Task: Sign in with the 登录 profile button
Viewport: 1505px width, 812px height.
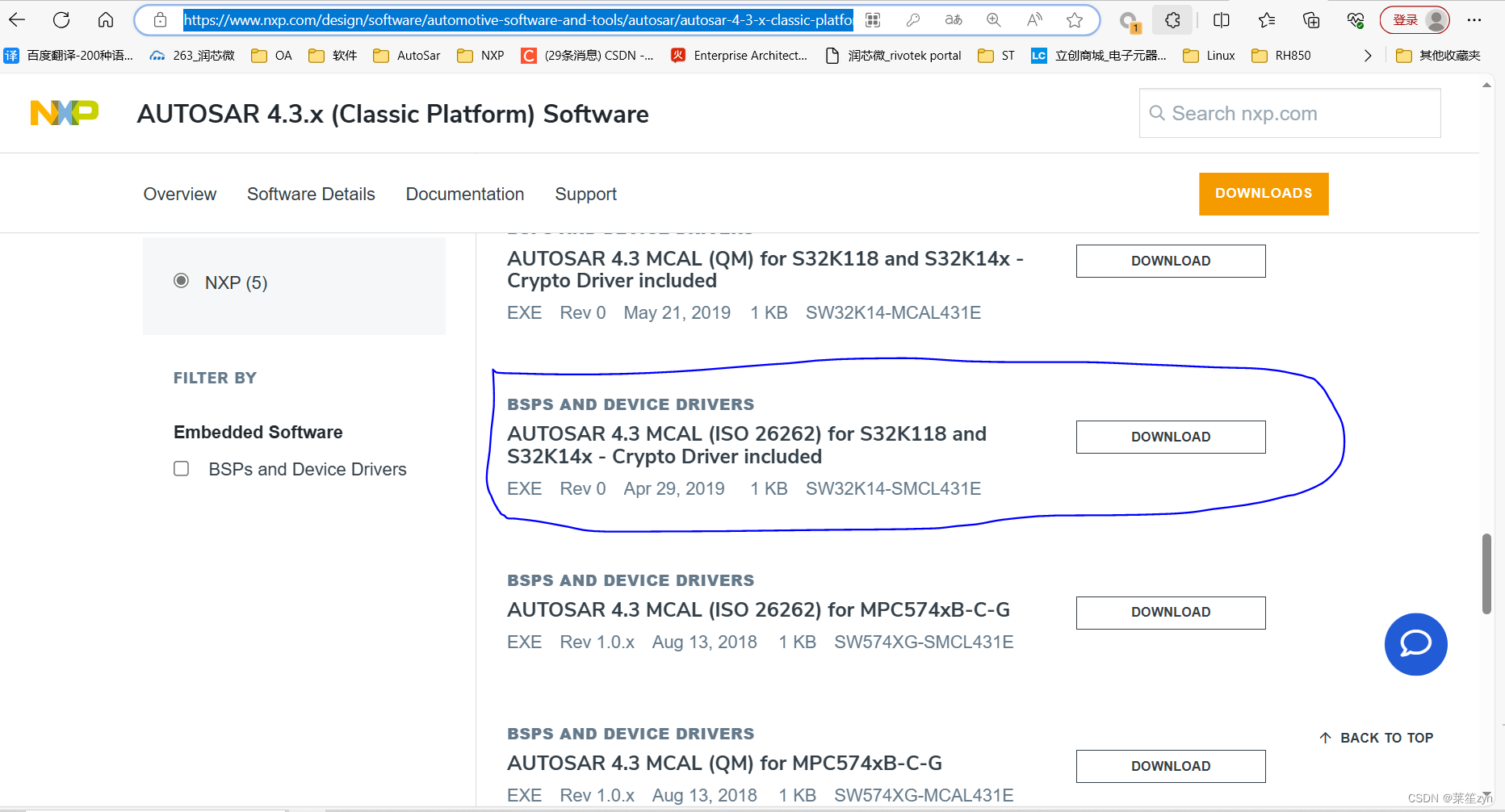Action: click(1415, 20)
